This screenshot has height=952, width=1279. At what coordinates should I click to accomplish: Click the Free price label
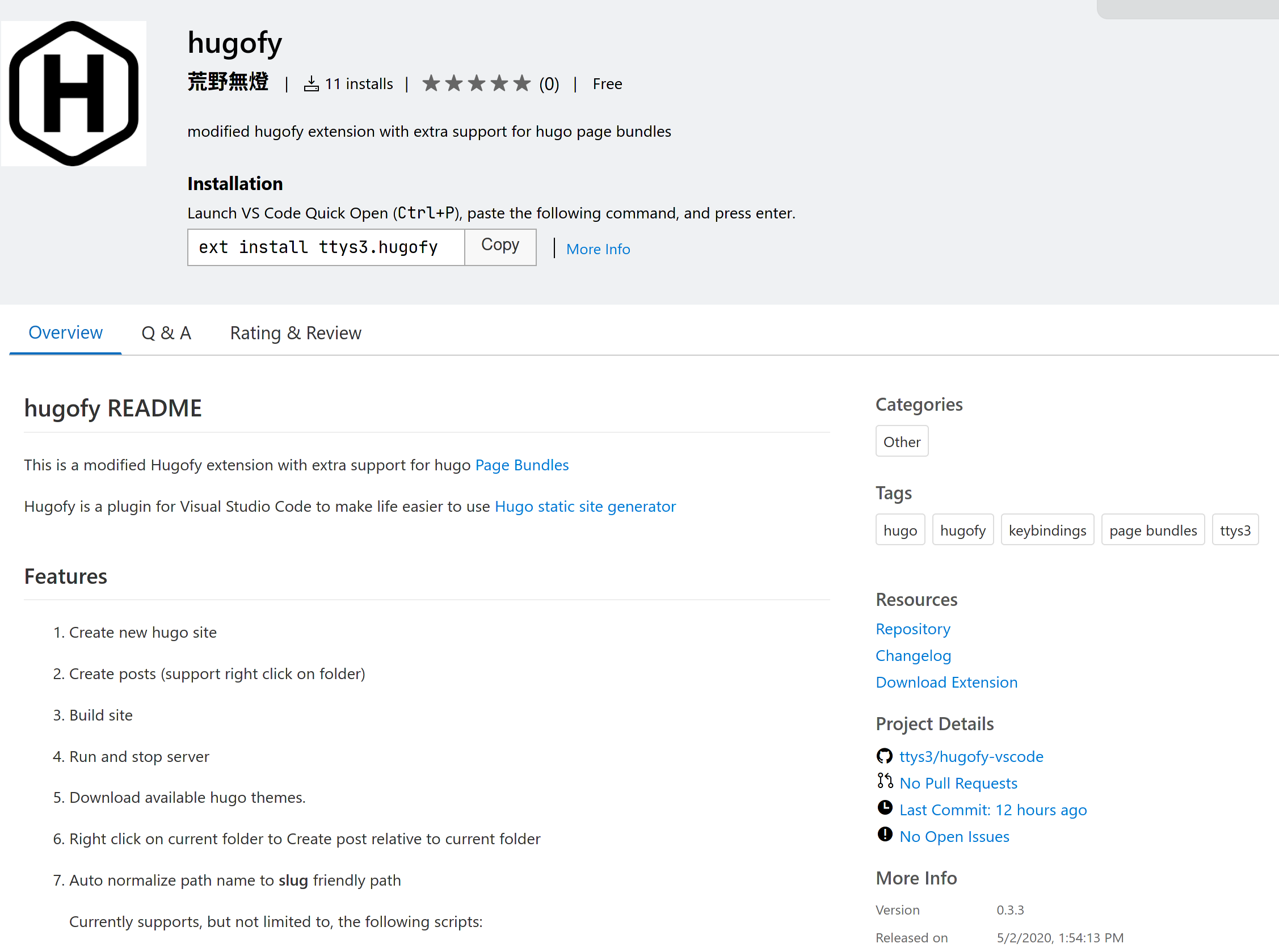607,84
